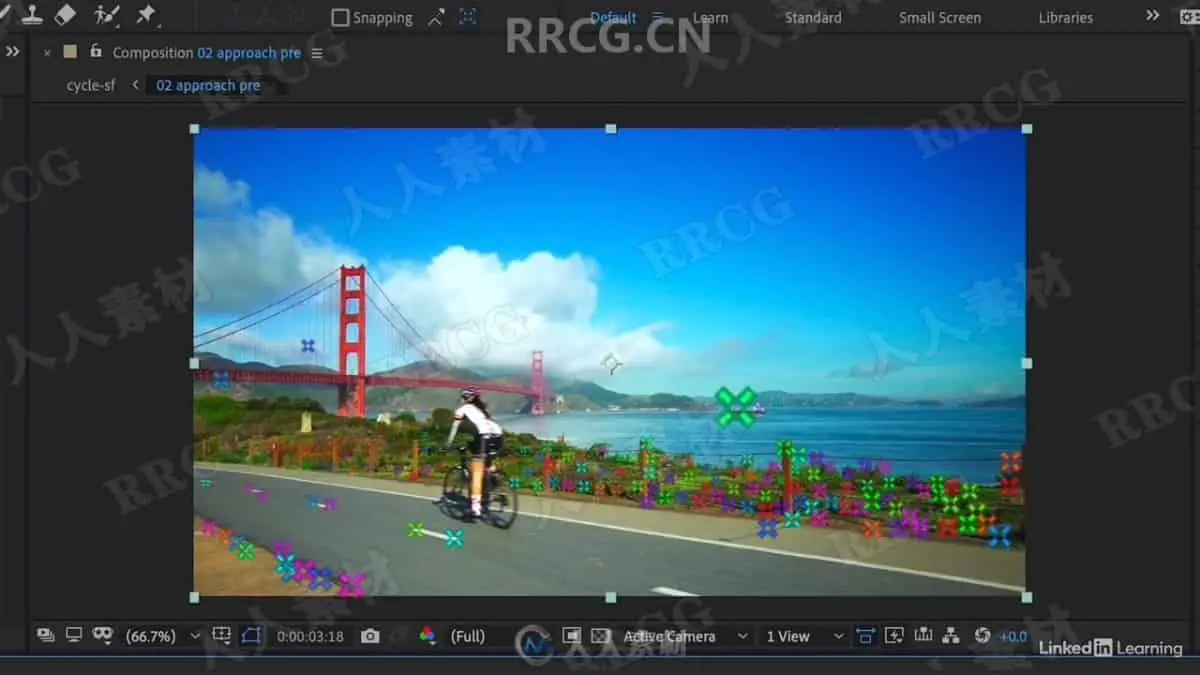Image resolution: width=1200 pixels, height=675 pixels.
Task: Open the timeline from viewer icon
Action: point(923,635)
